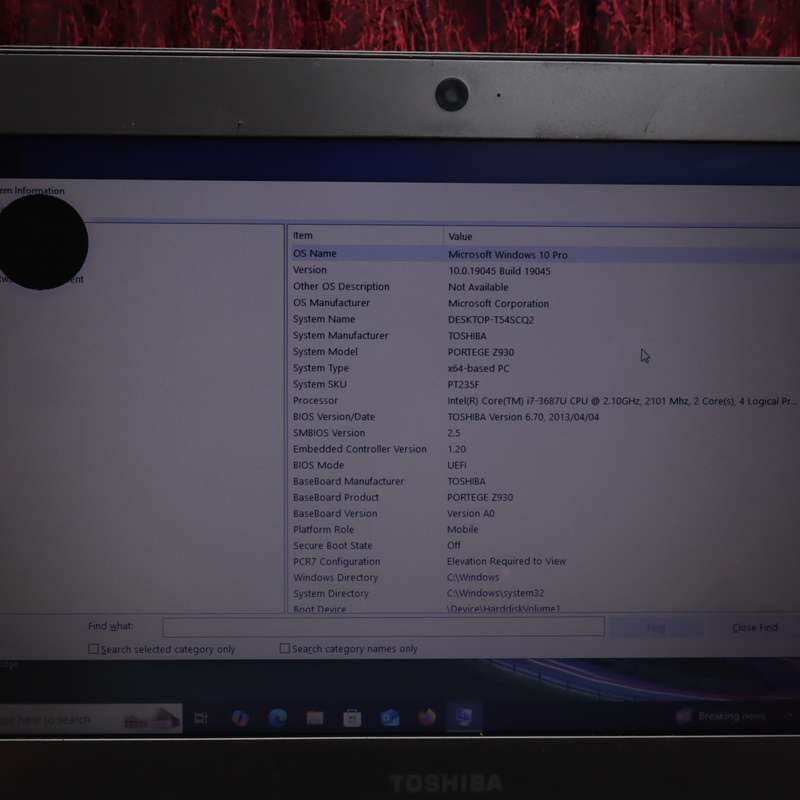Click the Intel Core i7-3687U processor value
Image resolution: width=800 pixels, height=800 pixels.
click(x=622, y=401)
